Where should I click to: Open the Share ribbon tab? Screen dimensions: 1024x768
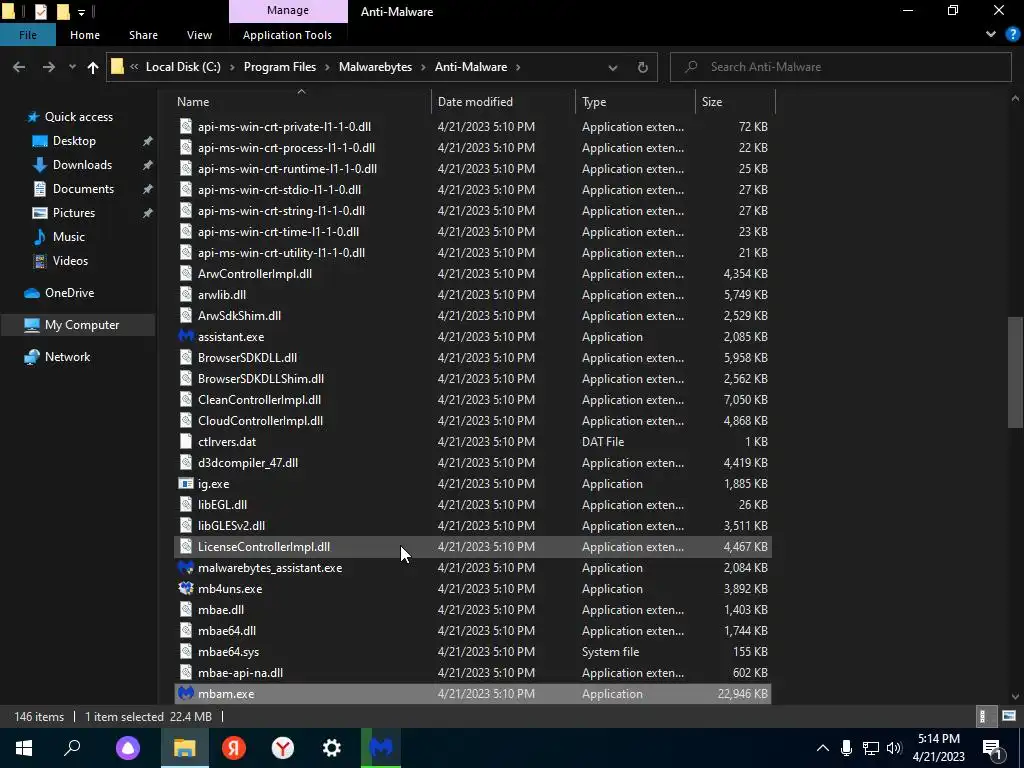[143, 35]
